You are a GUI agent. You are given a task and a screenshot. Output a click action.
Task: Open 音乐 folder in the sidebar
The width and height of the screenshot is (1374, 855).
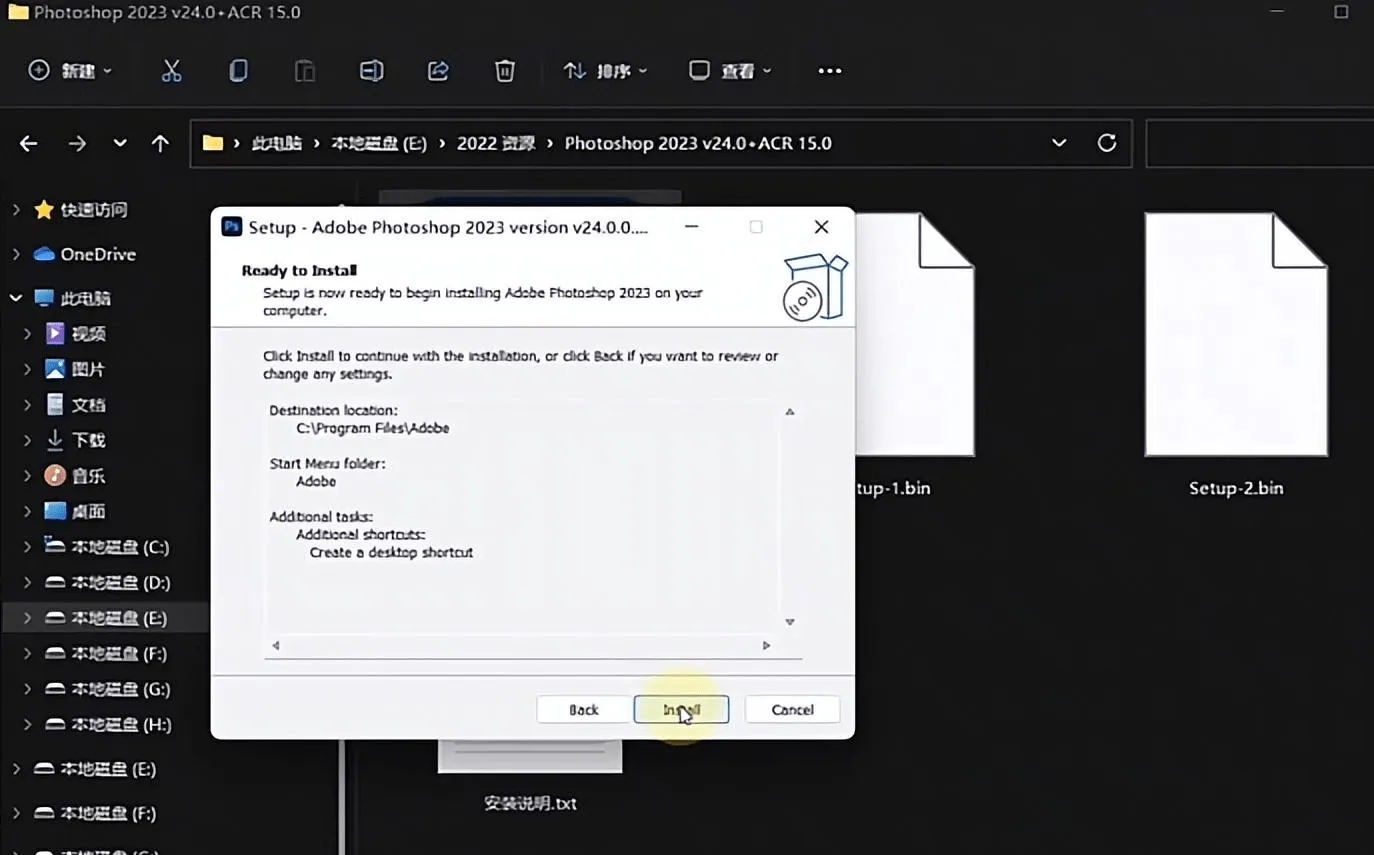coord(88,476)
